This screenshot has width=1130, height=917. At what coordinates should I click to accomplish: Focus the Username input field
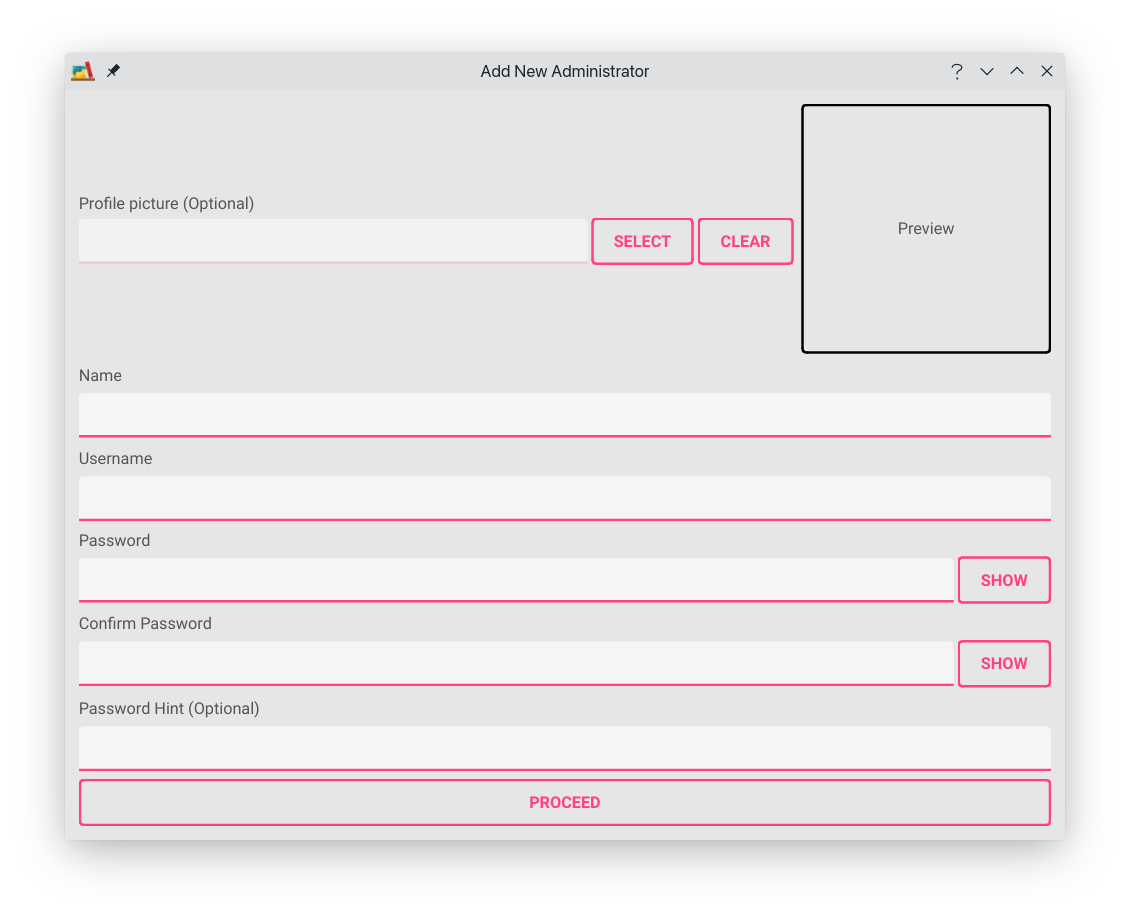coord(564,498)
